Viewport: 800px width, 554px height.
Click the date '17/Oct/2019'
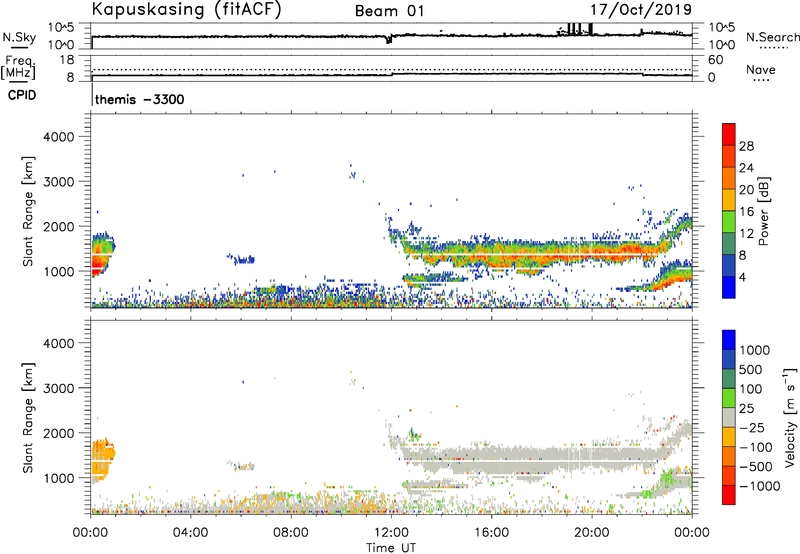641,10
